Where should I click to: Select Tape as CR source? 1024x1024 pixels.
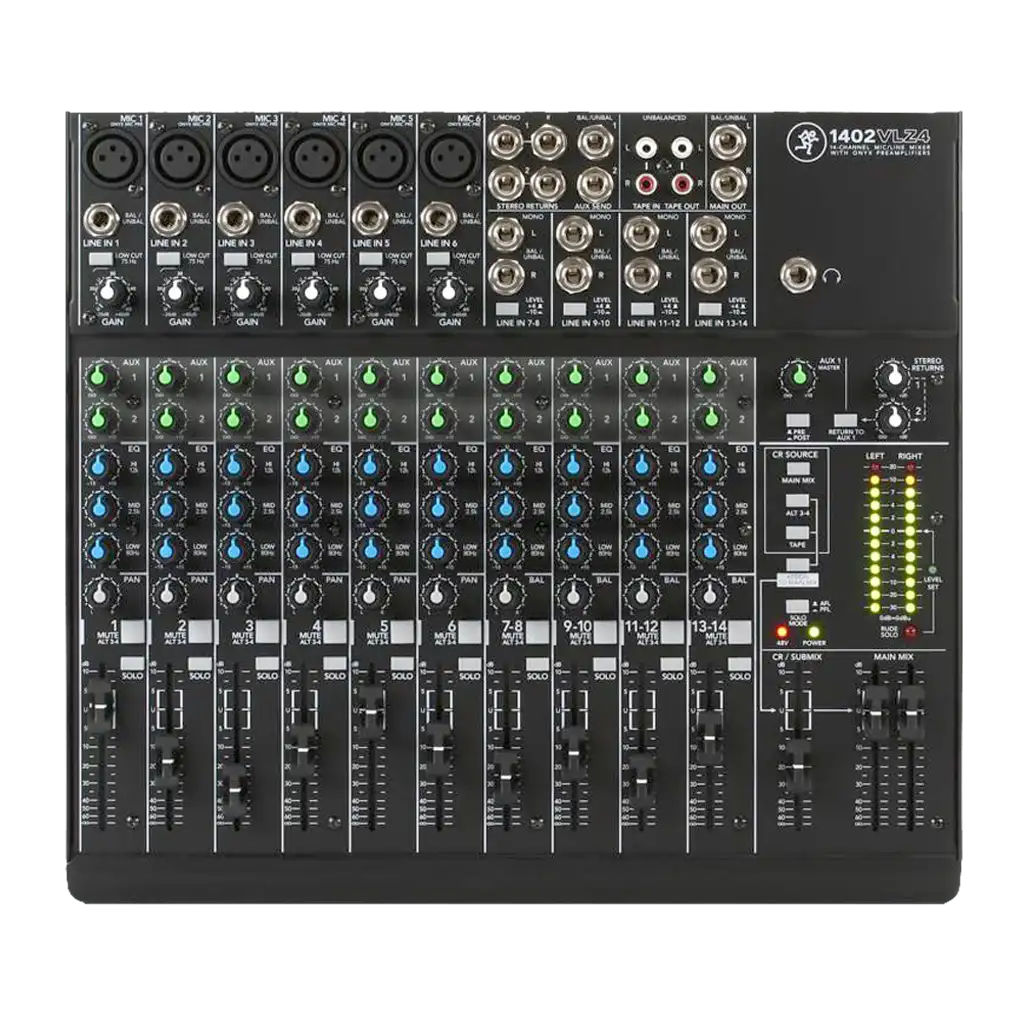point(797,532)
